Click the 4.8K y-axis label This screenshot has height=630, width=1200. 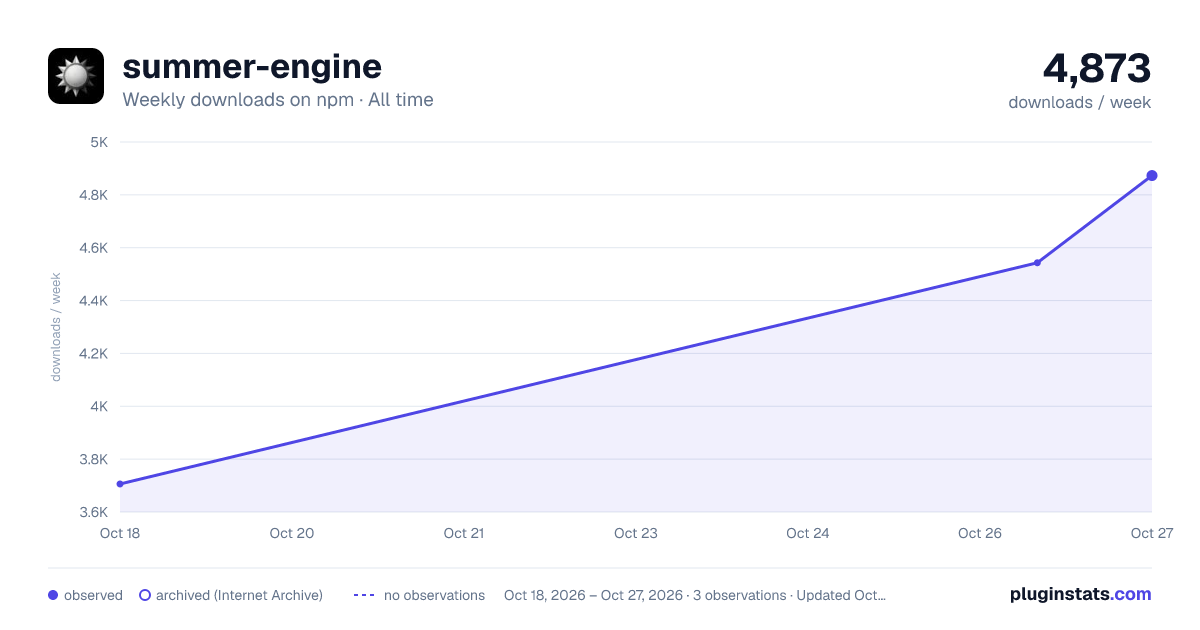coord(92,195)
